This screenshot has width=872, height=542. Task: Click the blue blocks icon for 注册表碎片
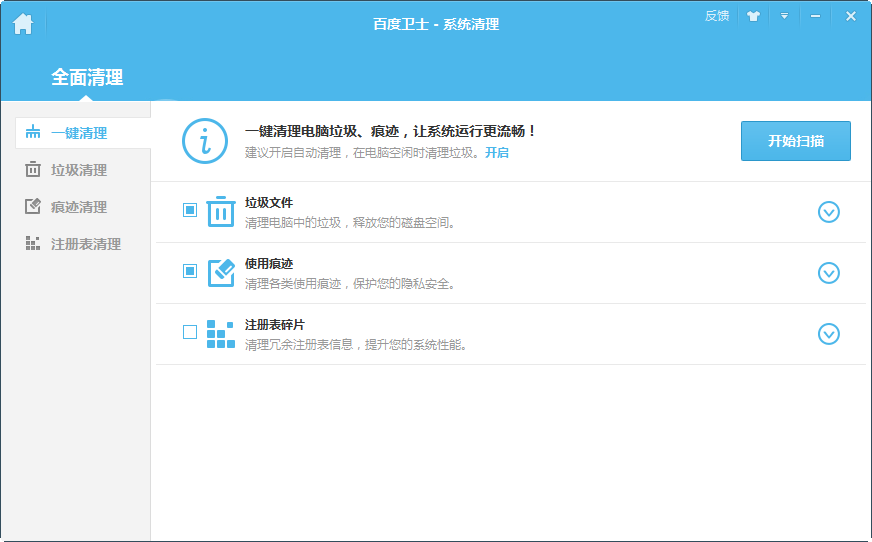point(221,334)
